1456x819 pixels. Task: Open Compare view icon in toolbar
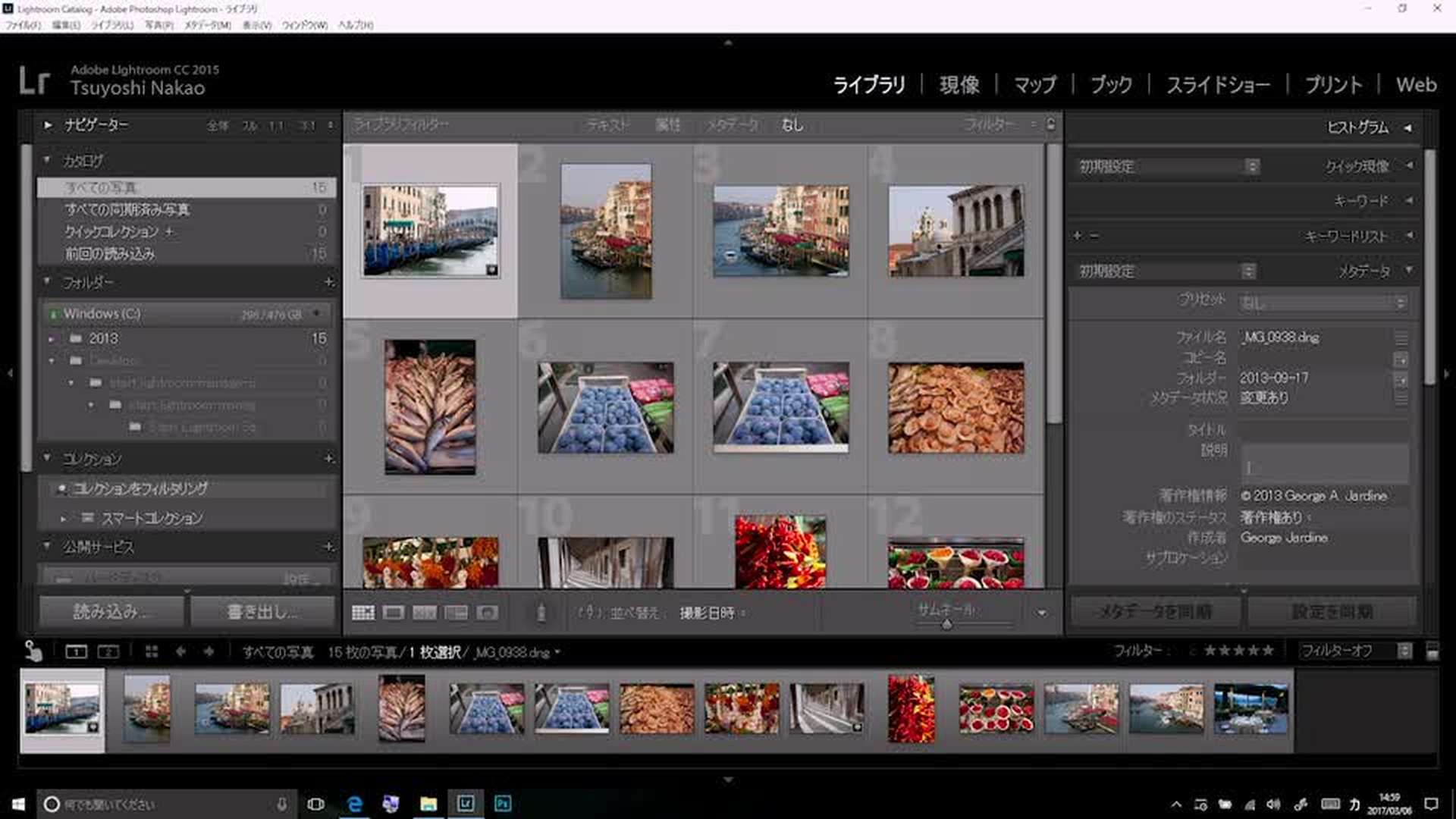pyautogui.click(x=425, y=613)
